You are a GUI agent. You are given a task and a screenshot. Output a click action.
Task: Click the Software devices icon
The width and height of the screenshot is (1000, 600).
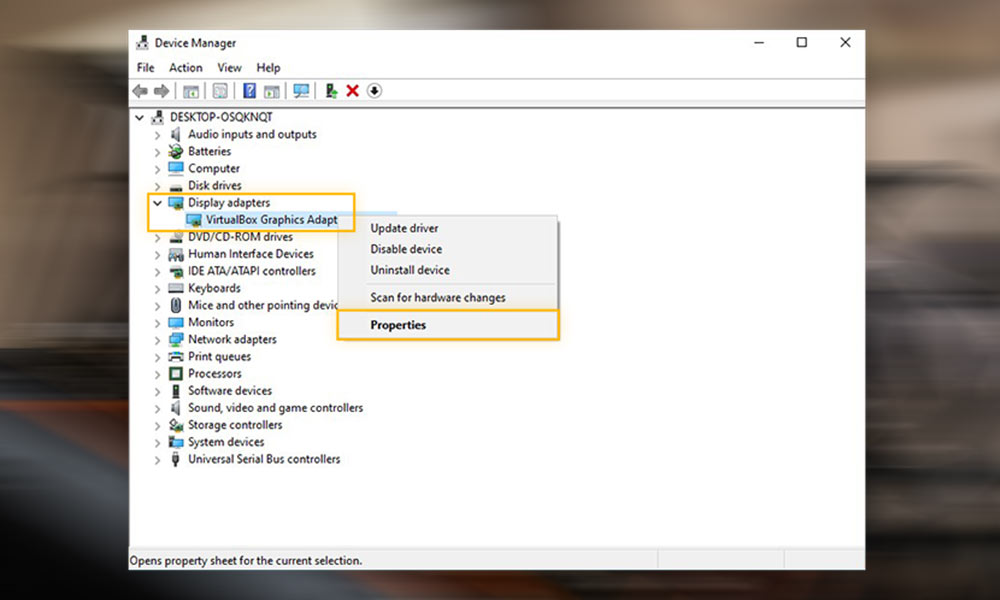point(175,391)
